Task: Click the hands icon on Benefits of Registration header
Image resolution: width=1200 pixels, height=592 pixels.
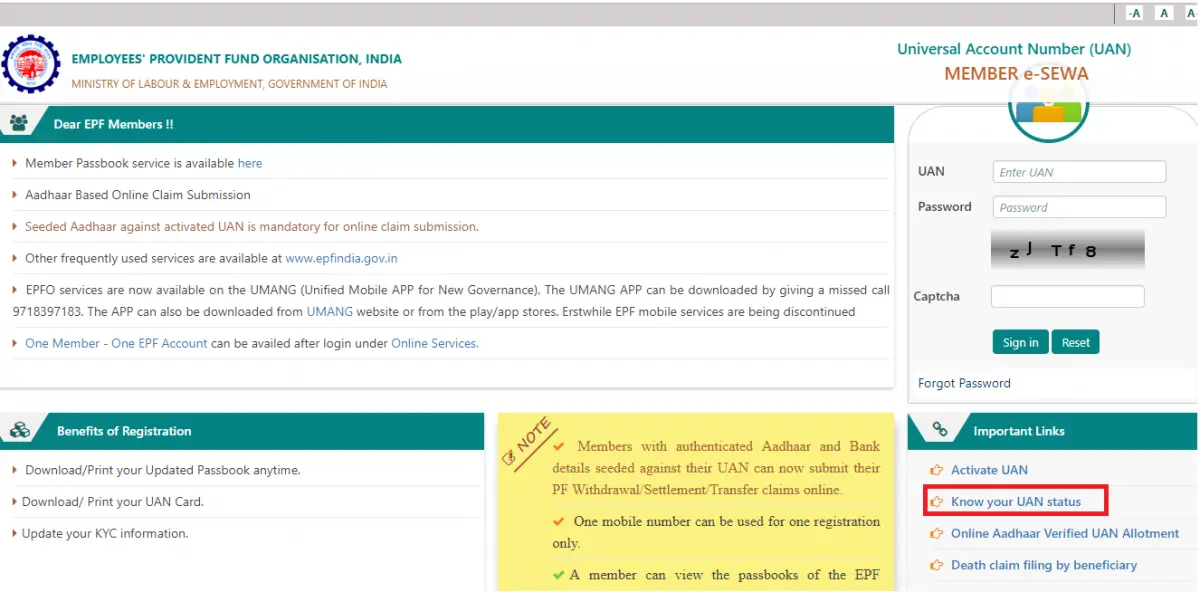Action: tap(21, 430)
